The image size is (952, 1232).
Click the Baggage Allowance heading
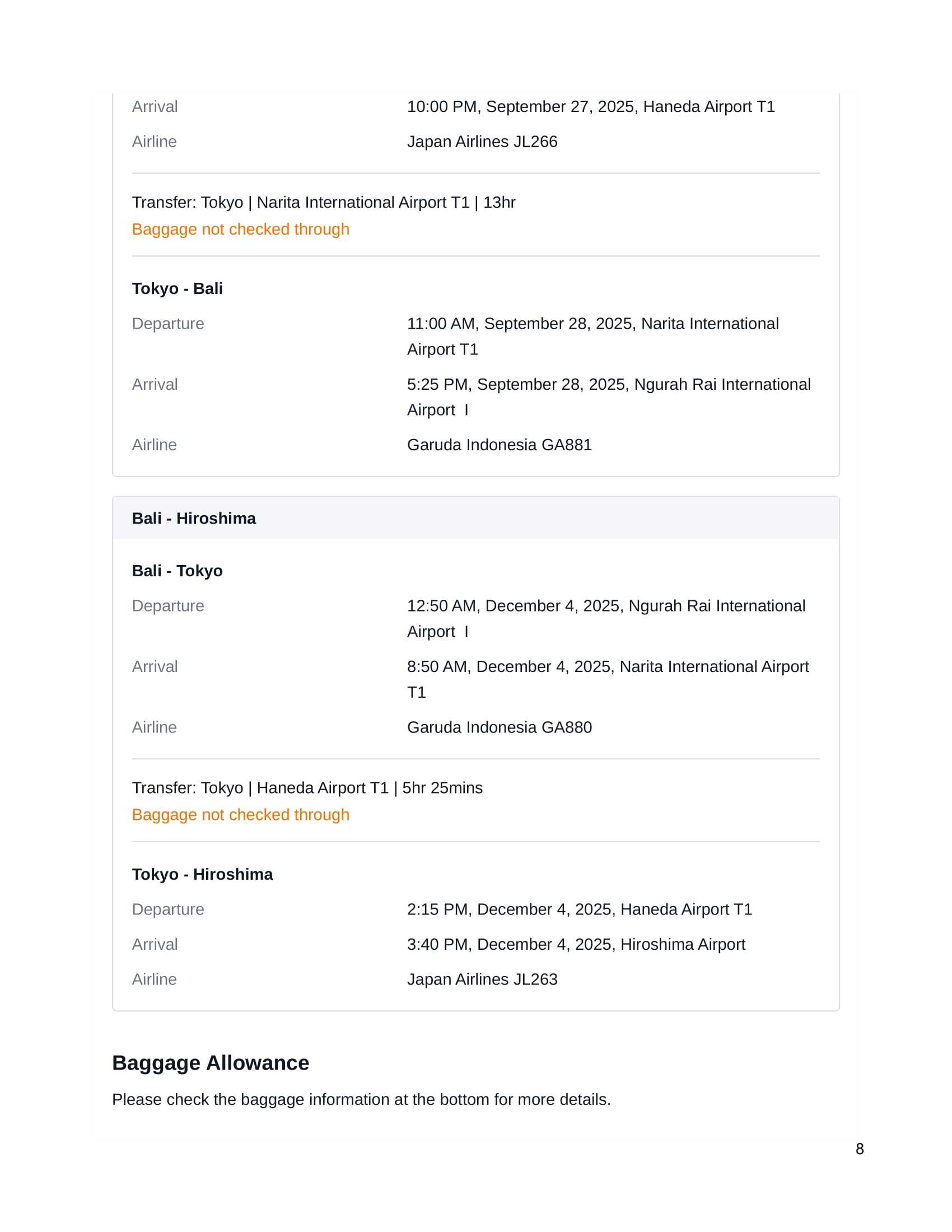pos(211,1063)
